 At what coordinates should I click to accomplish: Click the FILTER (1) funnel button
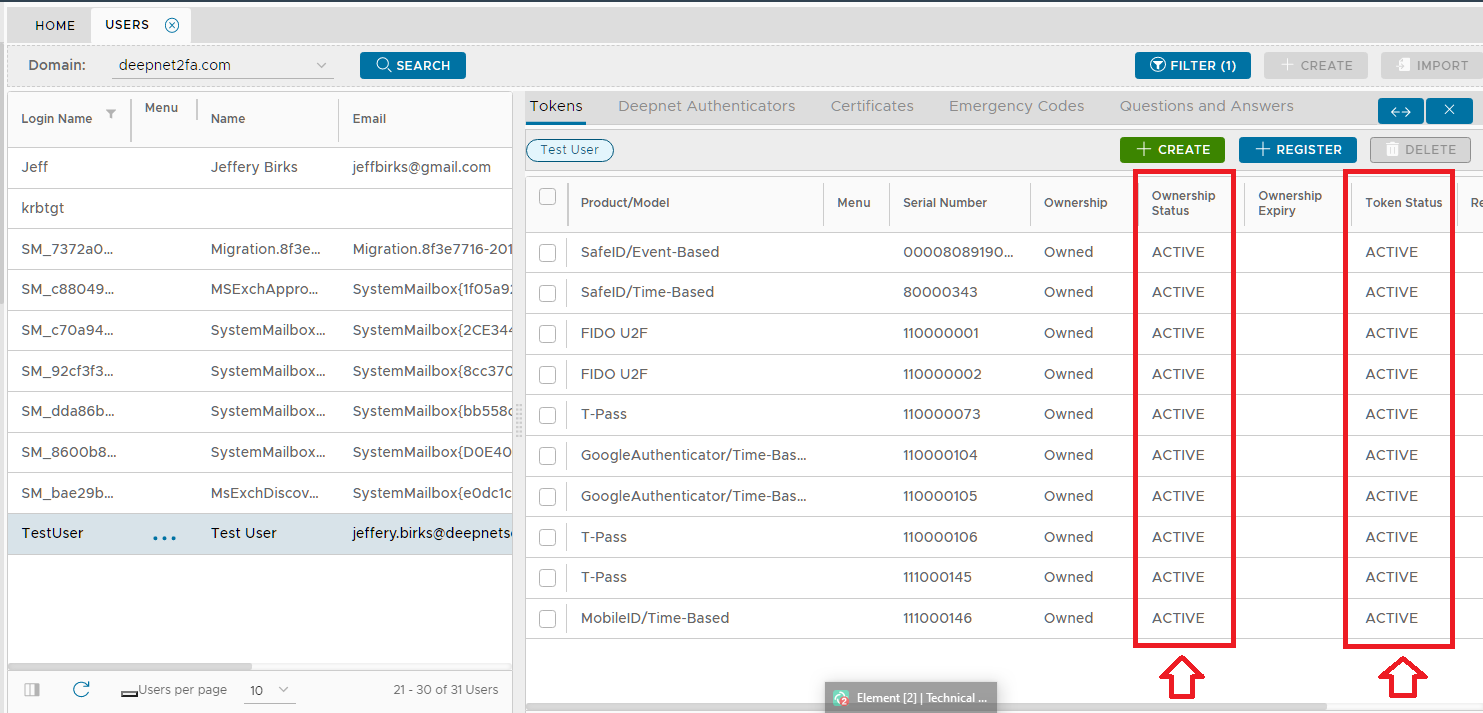point(1193,65)
